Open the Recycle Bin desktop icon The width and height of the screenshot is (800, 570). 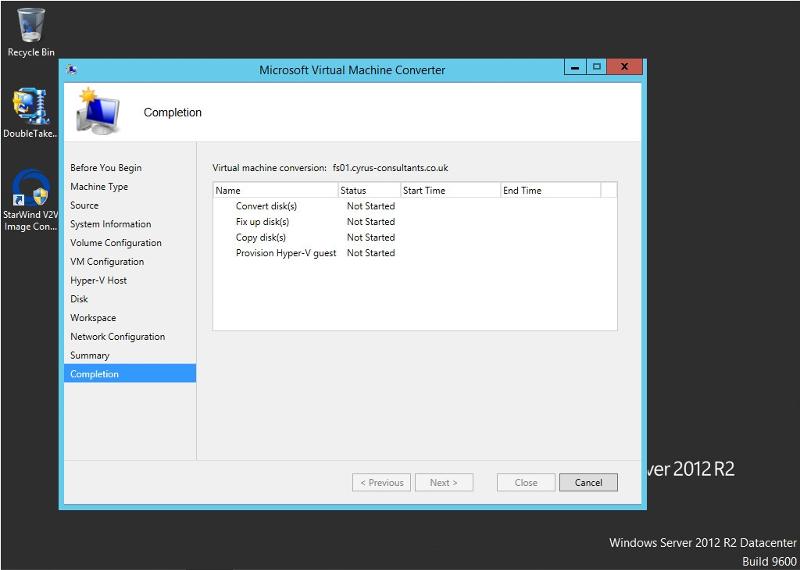tap(31, 32)
